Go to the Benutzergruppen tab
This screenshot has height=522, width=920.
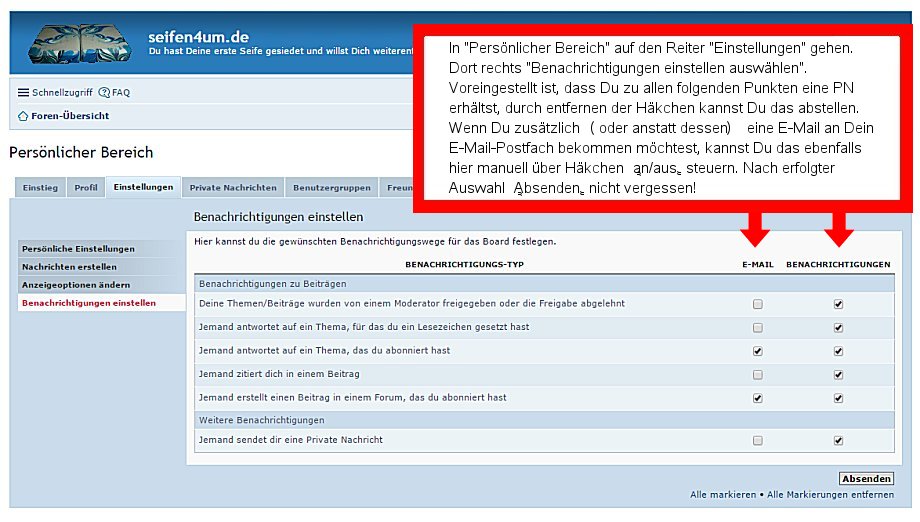click(x=331, y=188)
